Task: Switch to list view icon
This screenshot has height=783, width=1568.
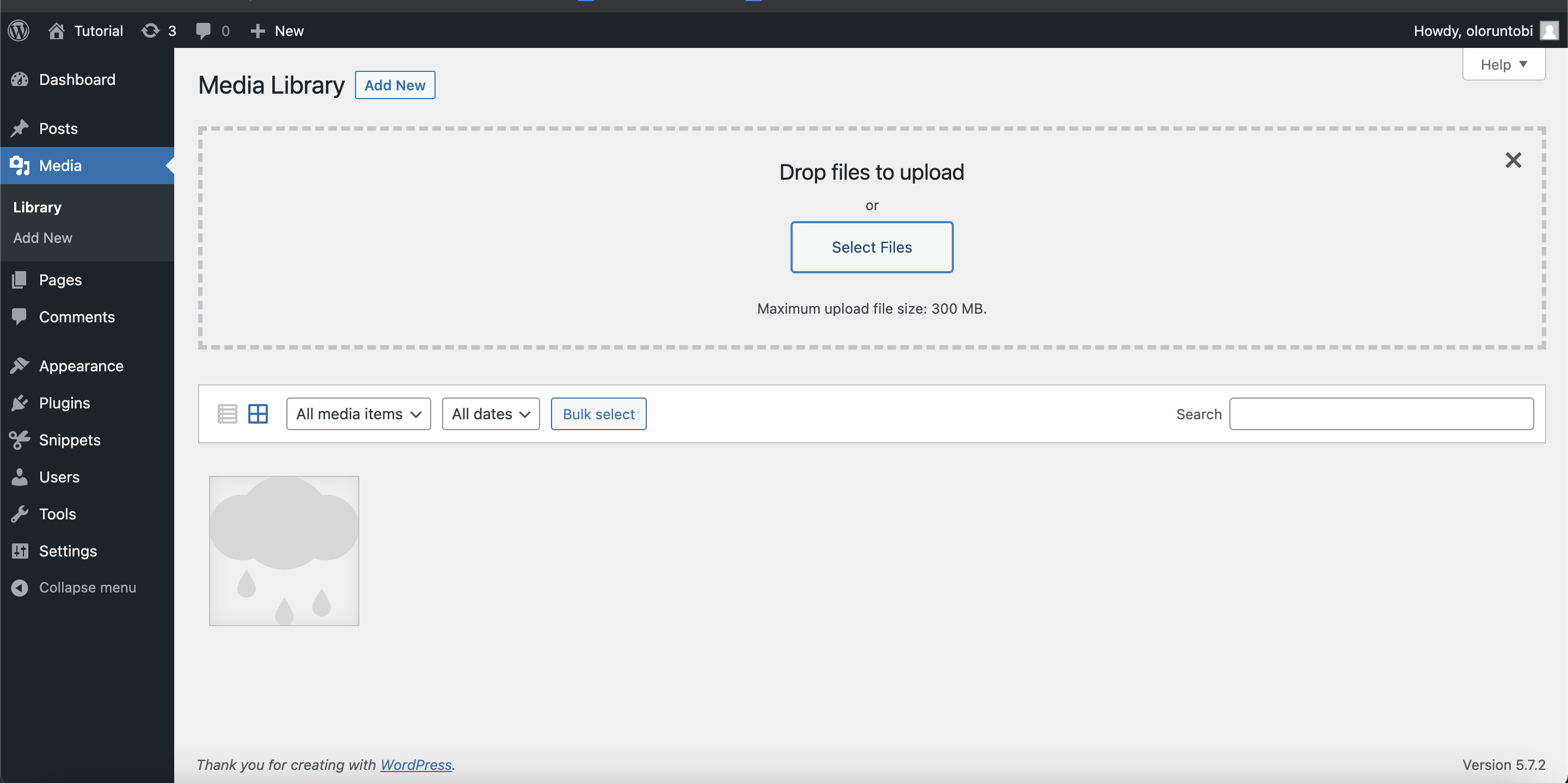Action: [227, 414]
